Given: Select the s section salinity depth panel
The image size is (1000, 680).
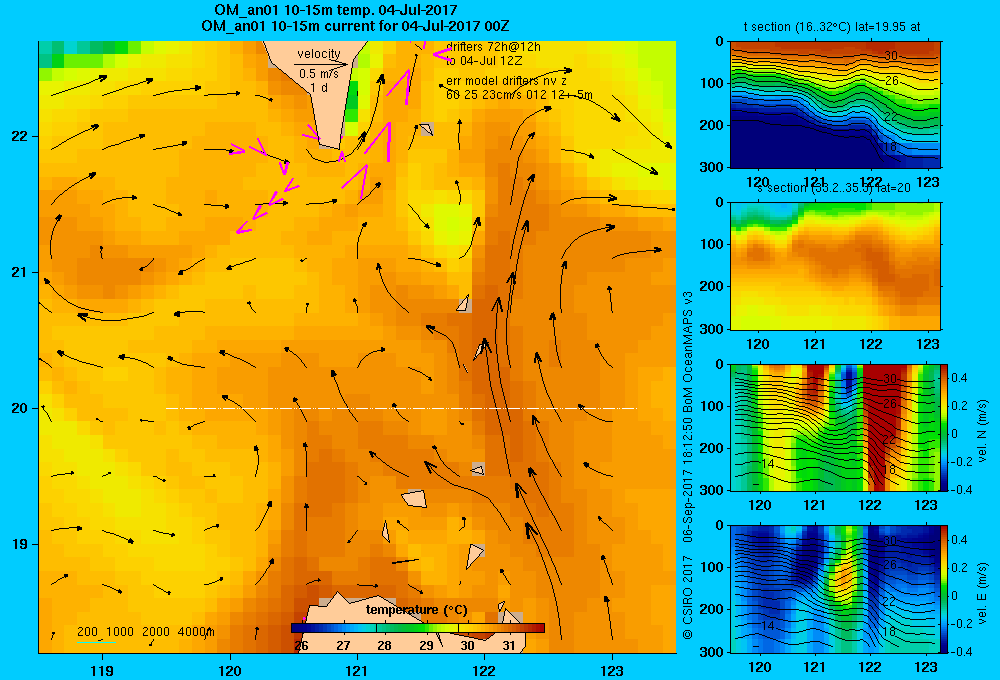Looking at the screenshot, I should 835,265.
